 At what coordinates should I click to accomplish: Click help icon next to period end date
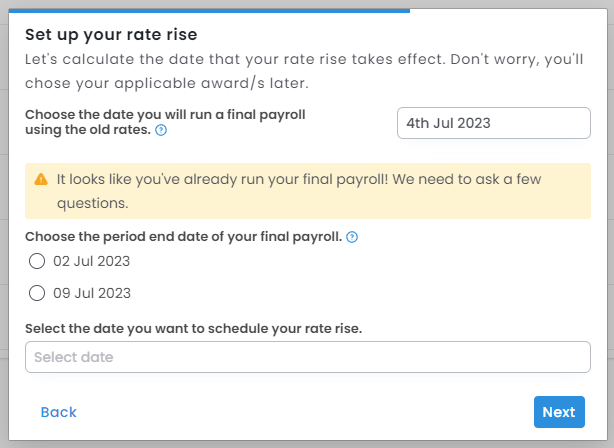pos(352,237)
